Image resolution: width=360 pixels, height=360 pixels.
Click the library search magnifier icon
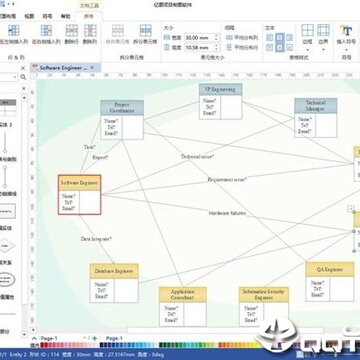[23, 77]
